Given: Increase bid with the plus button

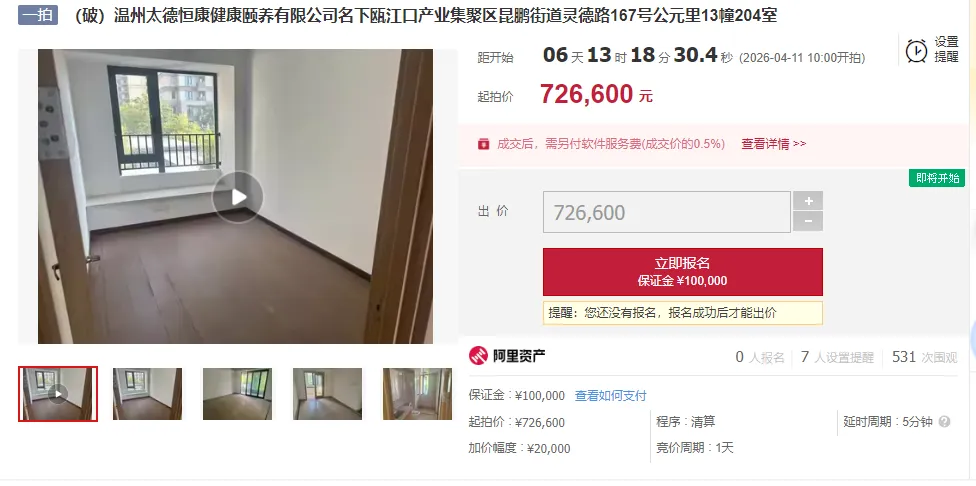Looking at the screenshot, I should (x=808, y=201).
